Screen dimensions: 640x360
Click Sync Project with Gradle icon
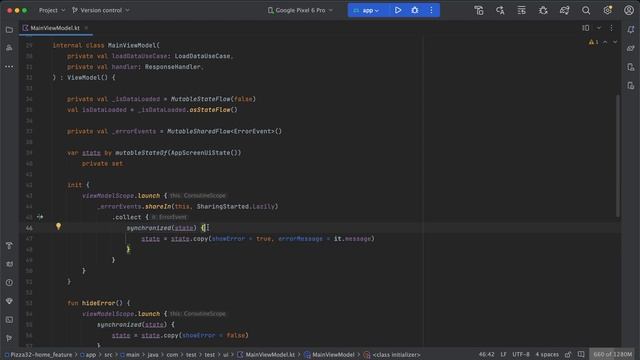click(564, 10)
